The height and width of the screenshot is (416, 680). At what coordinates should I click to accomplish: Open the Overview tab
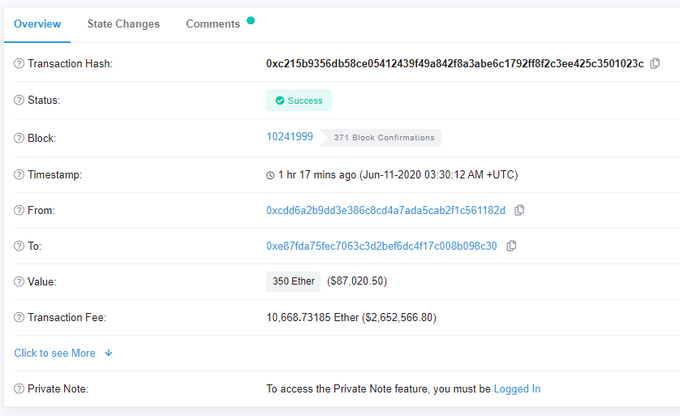(x=37, y=24)
